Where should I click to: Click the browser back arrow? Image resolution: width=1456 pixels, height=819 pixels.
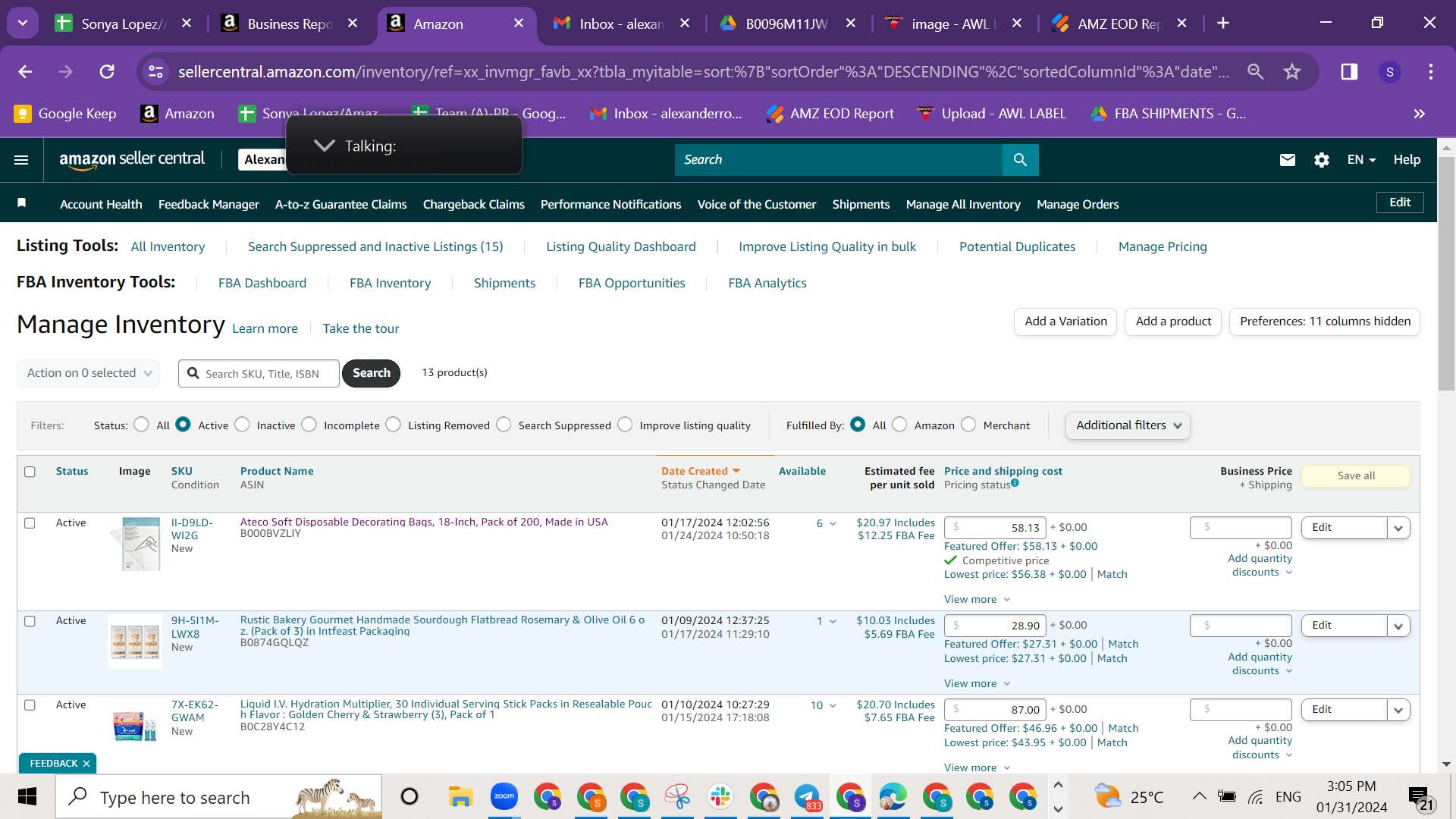(x=25, y=72)
